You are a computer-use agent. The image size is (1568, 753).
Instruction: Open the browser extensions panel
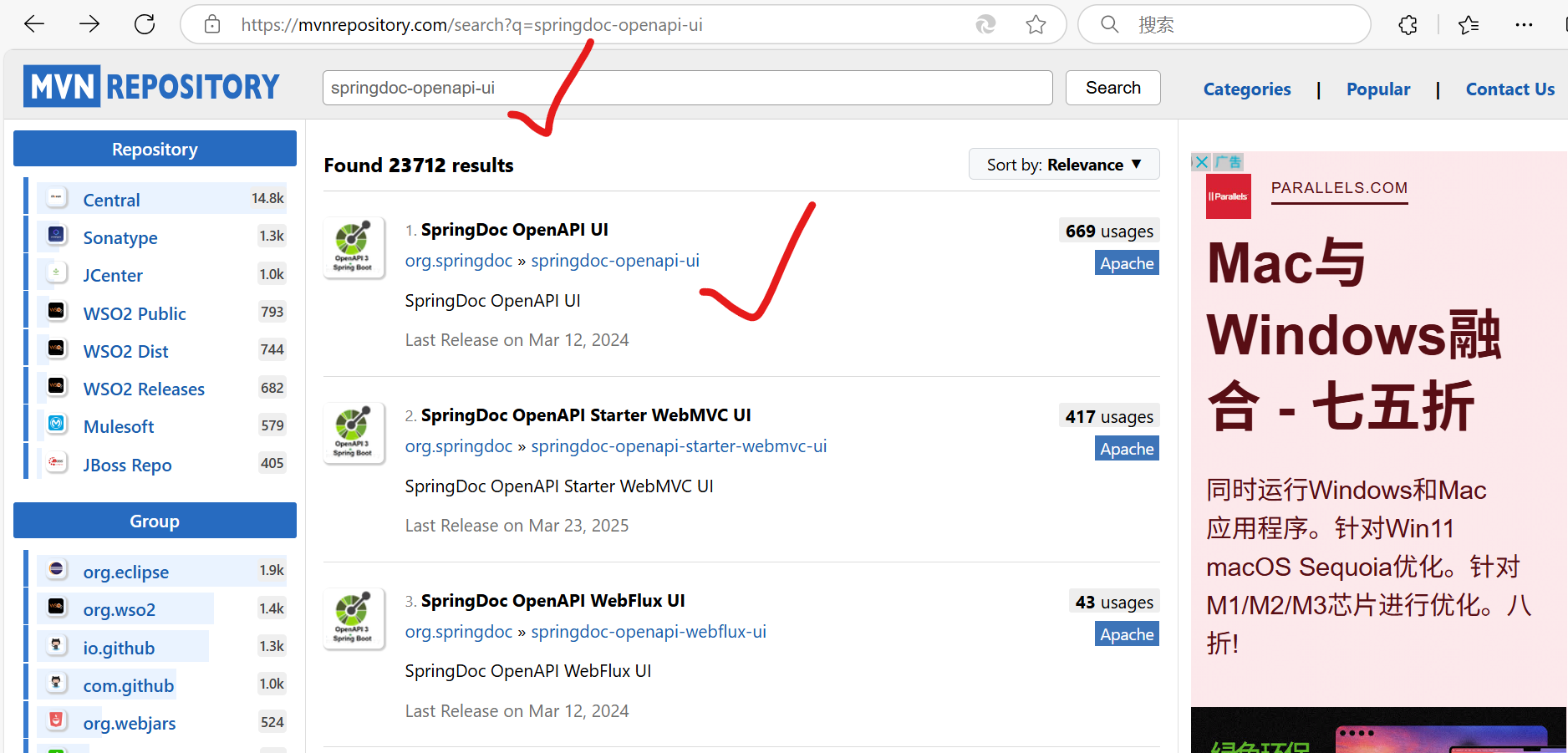click(1408, 24)
